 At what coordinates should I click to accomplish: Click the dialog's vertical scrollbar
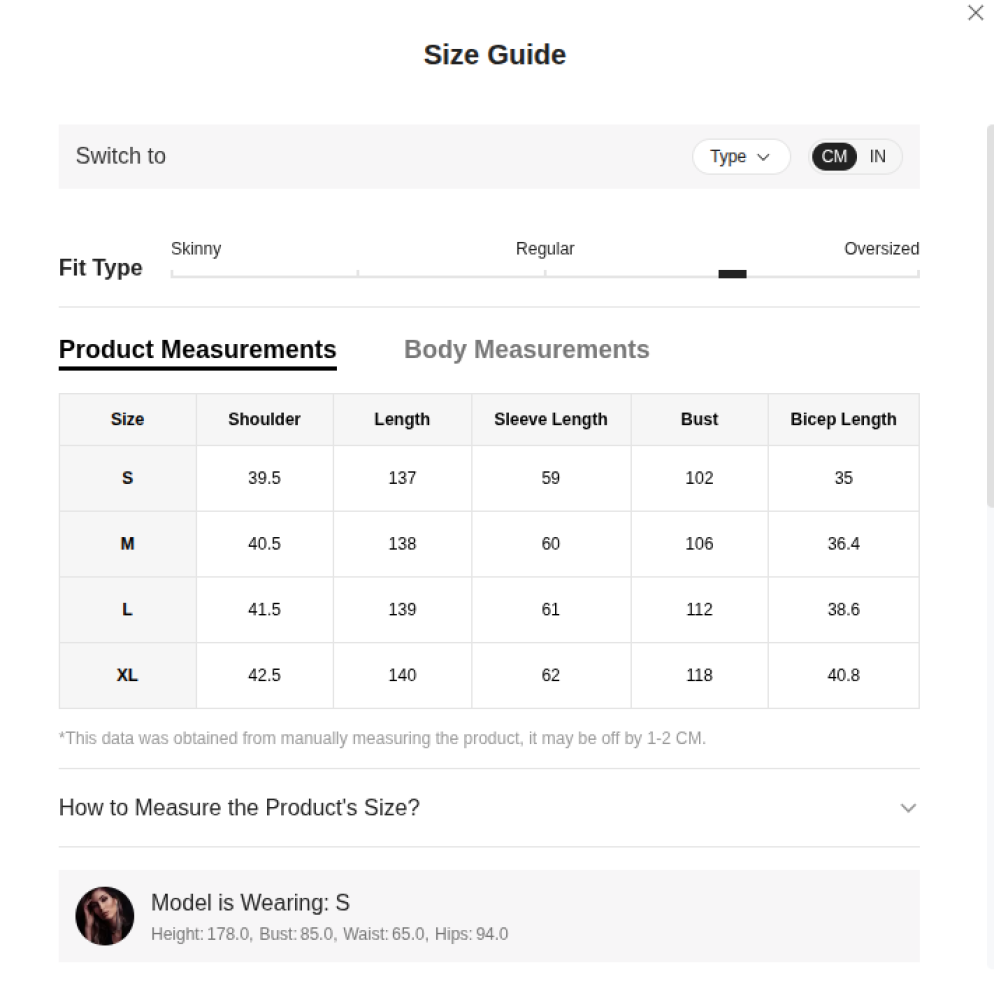tap(990, 320)
